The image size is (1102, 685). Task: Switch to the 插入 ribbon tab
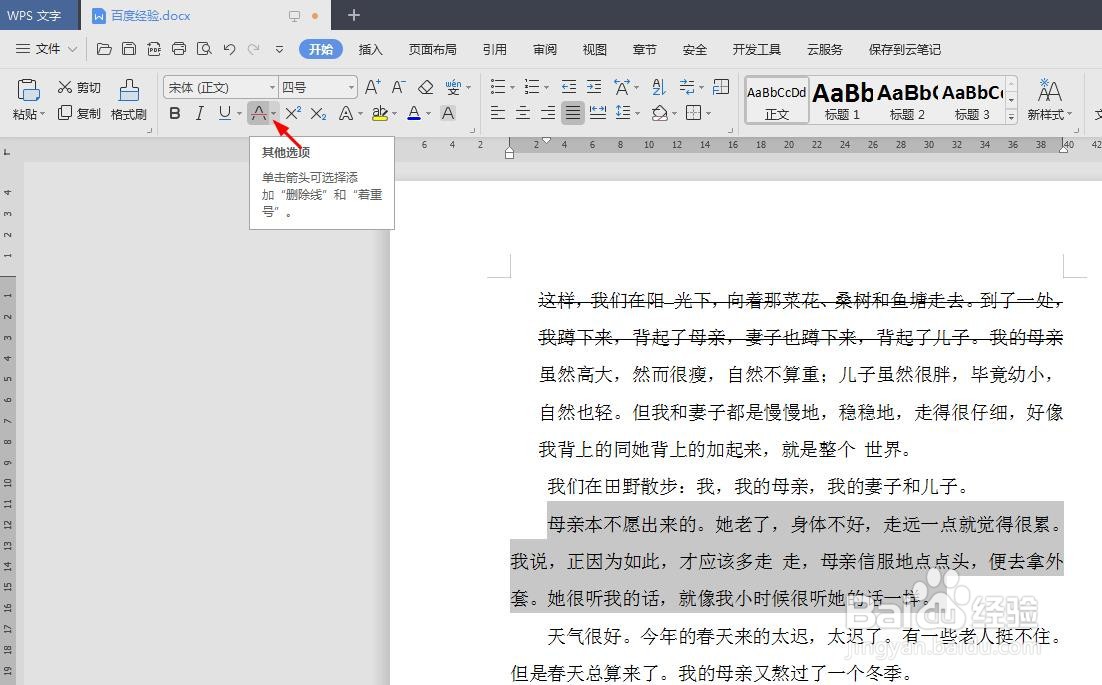point(370,48)
